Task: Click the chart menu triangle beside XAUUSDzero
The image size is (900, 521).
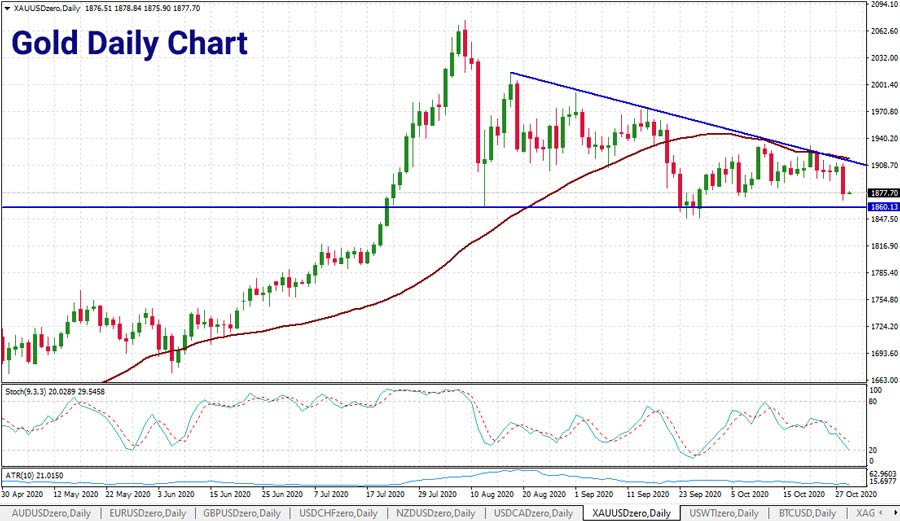Action: [x=7, y=8]
